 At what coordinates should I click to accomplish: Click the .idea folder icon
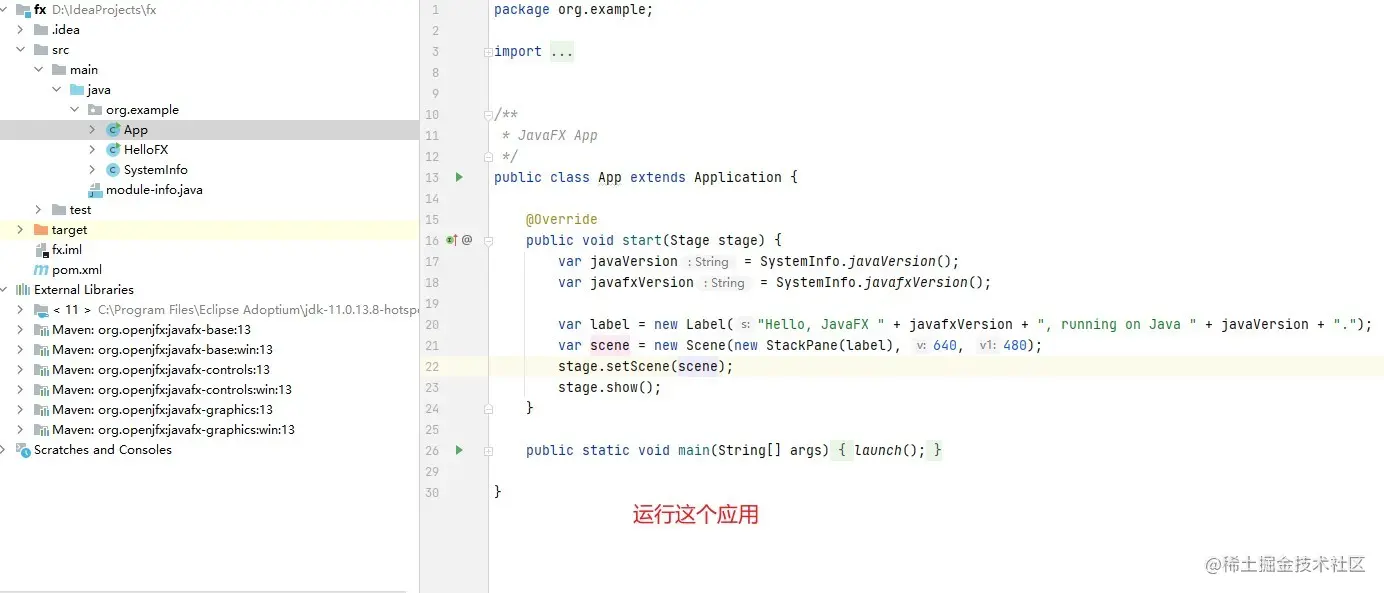click(x=41, y=30)
